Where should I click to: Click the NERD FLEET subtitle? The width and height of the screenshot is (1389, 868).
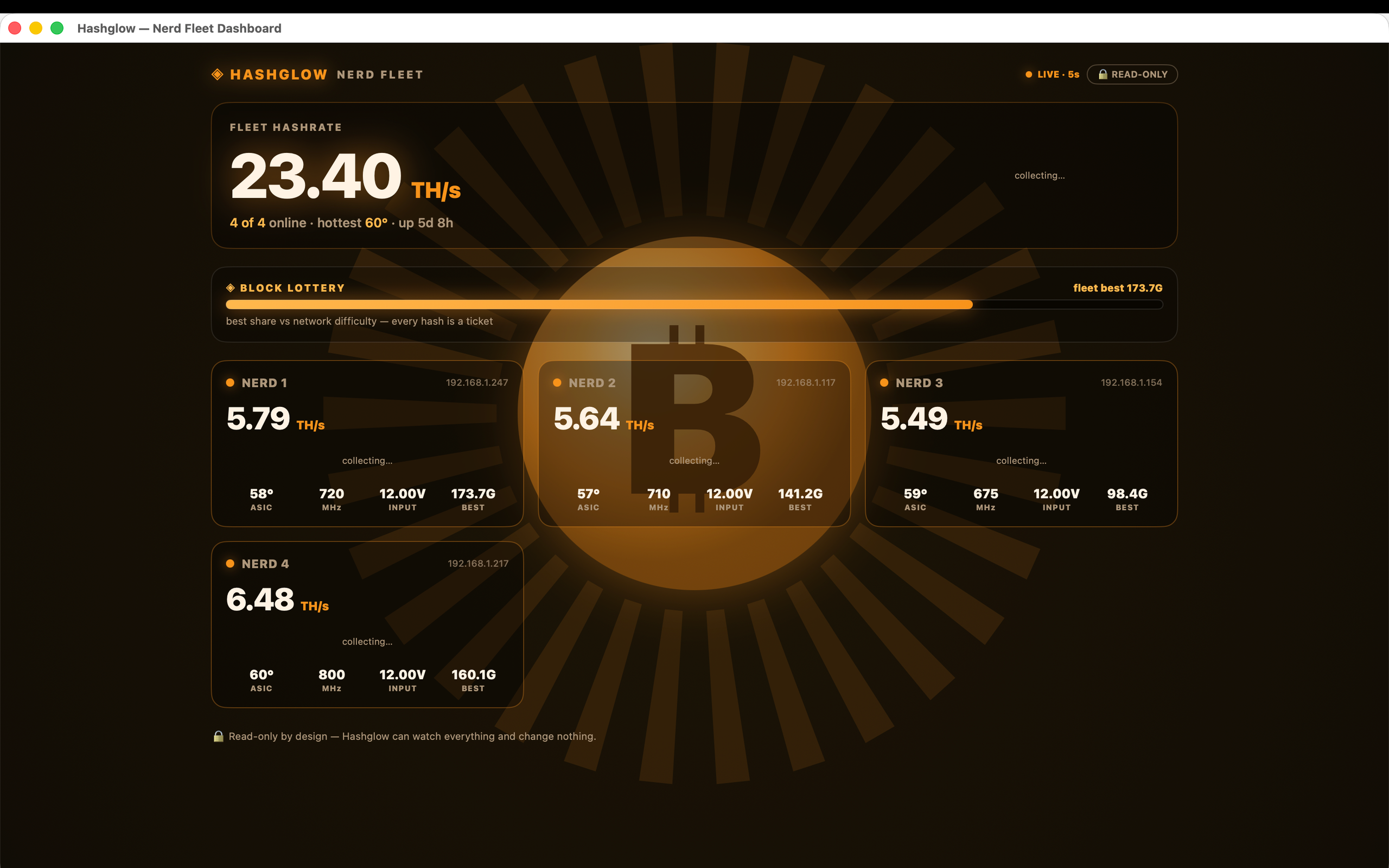coord(380,75)
